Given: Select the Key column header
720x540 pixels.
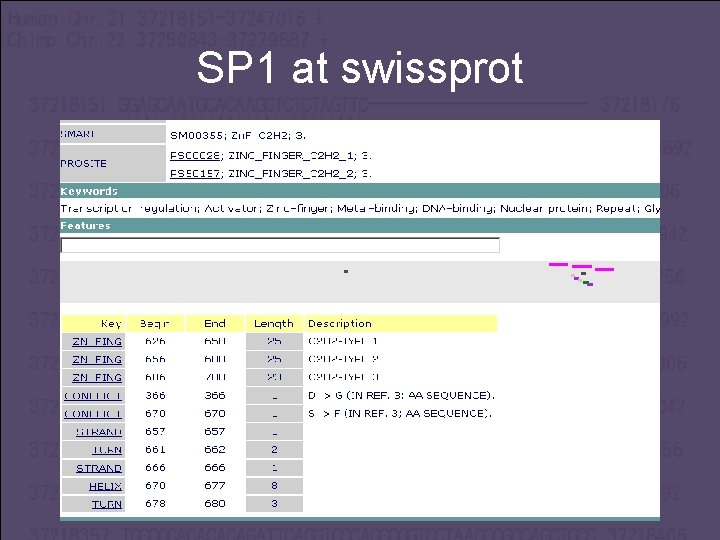Looking at the screenshot, I should tap(94, 323).
